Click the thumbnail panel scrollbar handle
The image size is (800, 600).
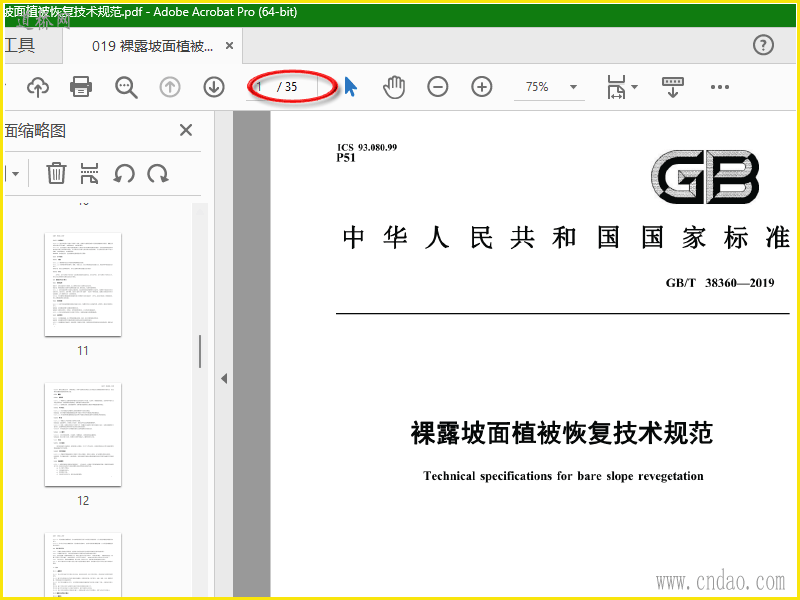[200, 351]
